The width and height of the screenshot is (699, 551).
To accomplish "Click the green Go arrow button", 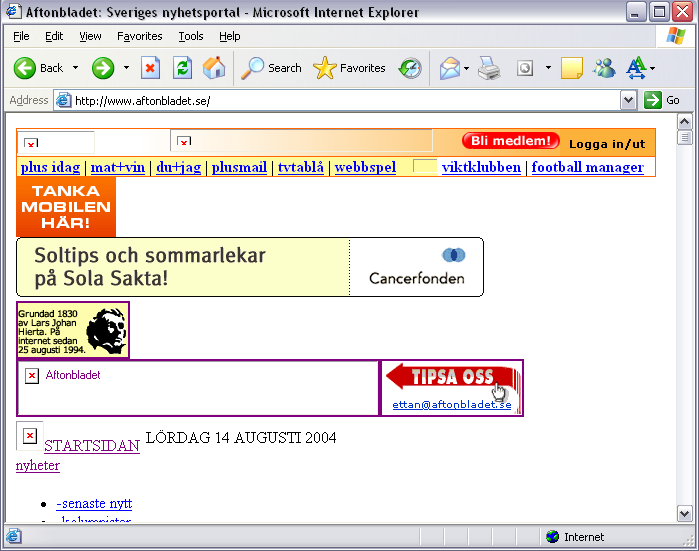I will [653, 100].
